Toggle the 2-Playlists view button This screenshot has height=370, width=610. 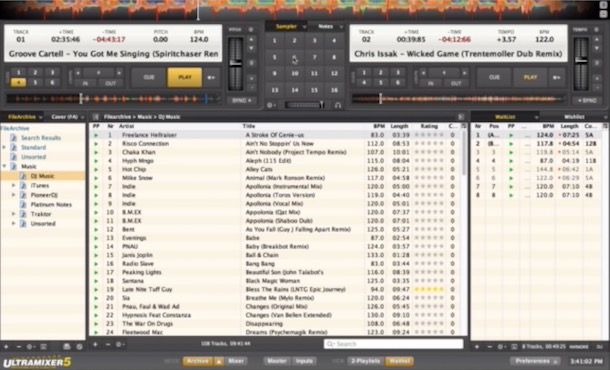tap(366, 361)
